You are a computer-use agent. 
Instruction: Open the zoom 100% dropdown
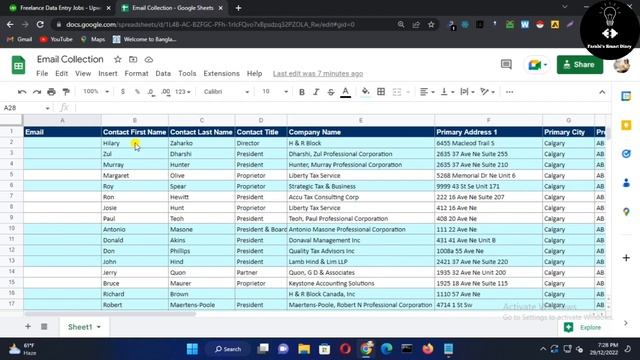point(96,91)
